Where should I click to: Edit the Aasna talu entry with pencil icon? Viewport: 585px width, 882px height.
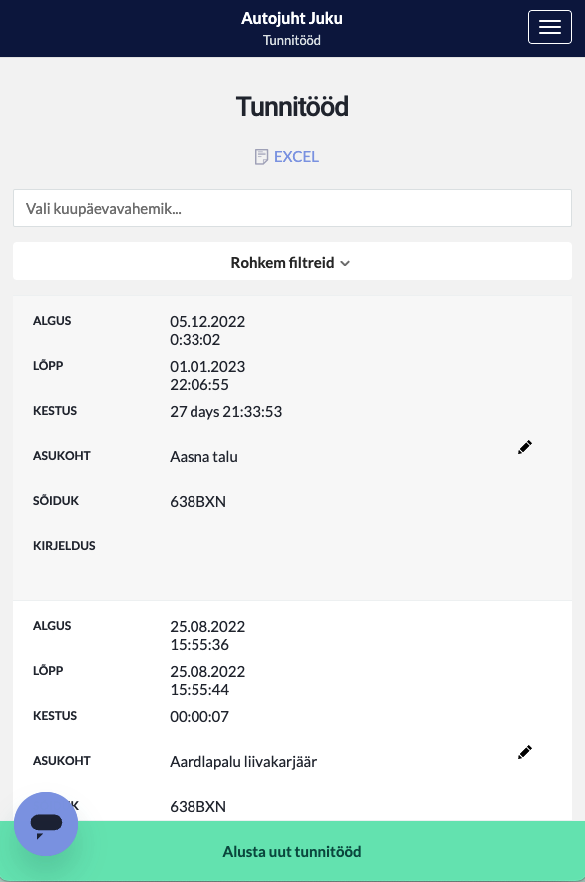[525, 447]
